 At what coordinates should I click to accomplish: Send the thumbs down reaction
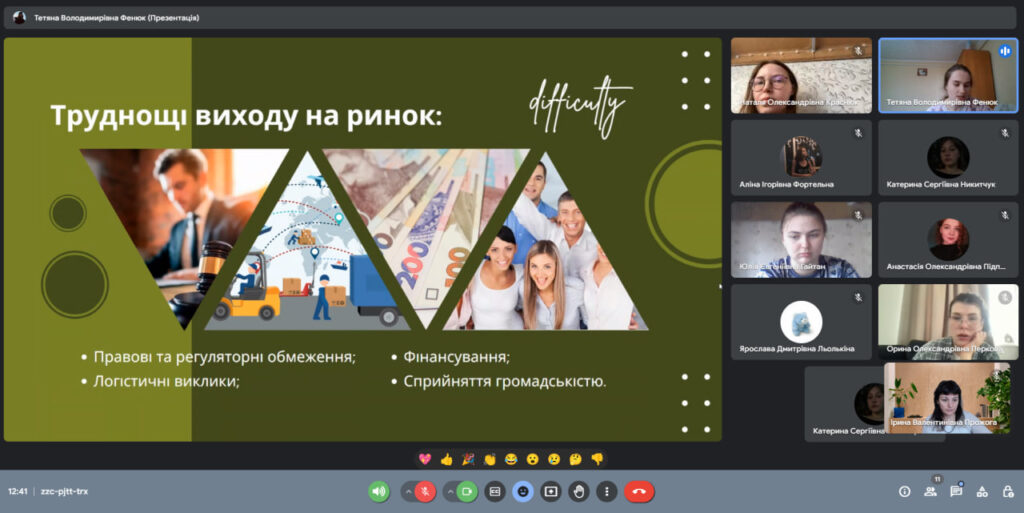(x=597, y=459)
